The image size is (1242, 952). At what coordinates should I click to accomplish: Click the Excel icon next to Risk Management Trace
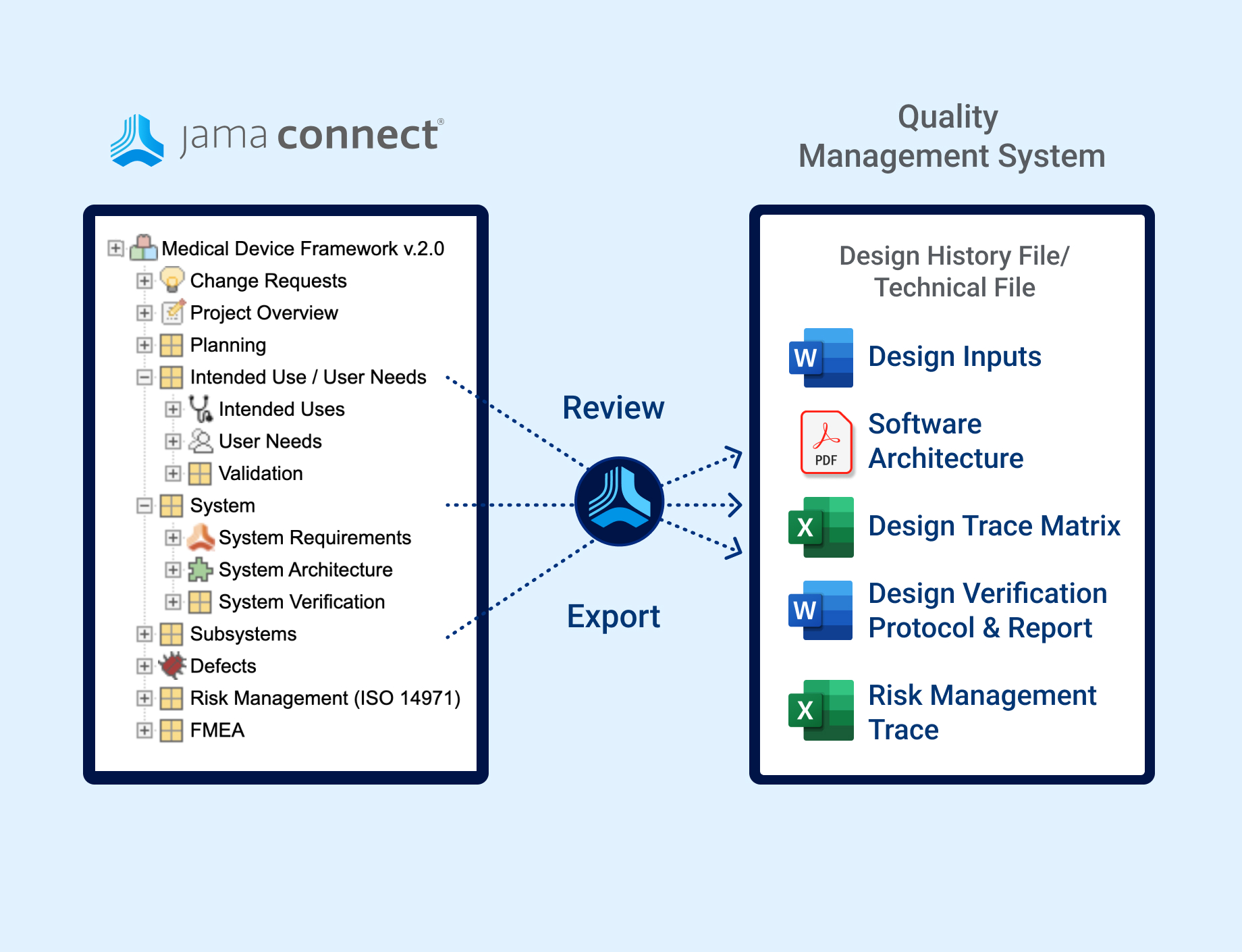click(x=821, y=710)
